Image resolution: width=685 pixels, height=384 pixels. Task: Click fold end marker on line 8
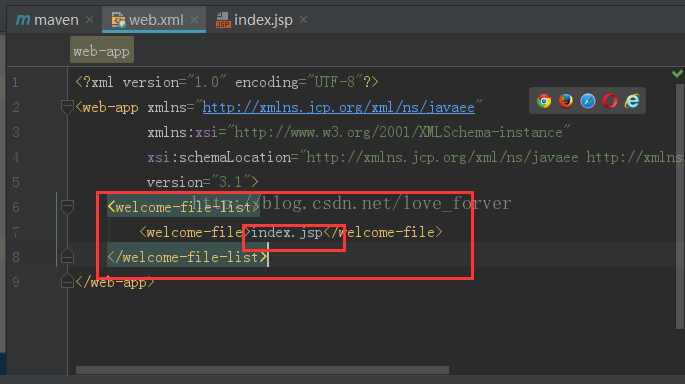(x=67, y=256)
